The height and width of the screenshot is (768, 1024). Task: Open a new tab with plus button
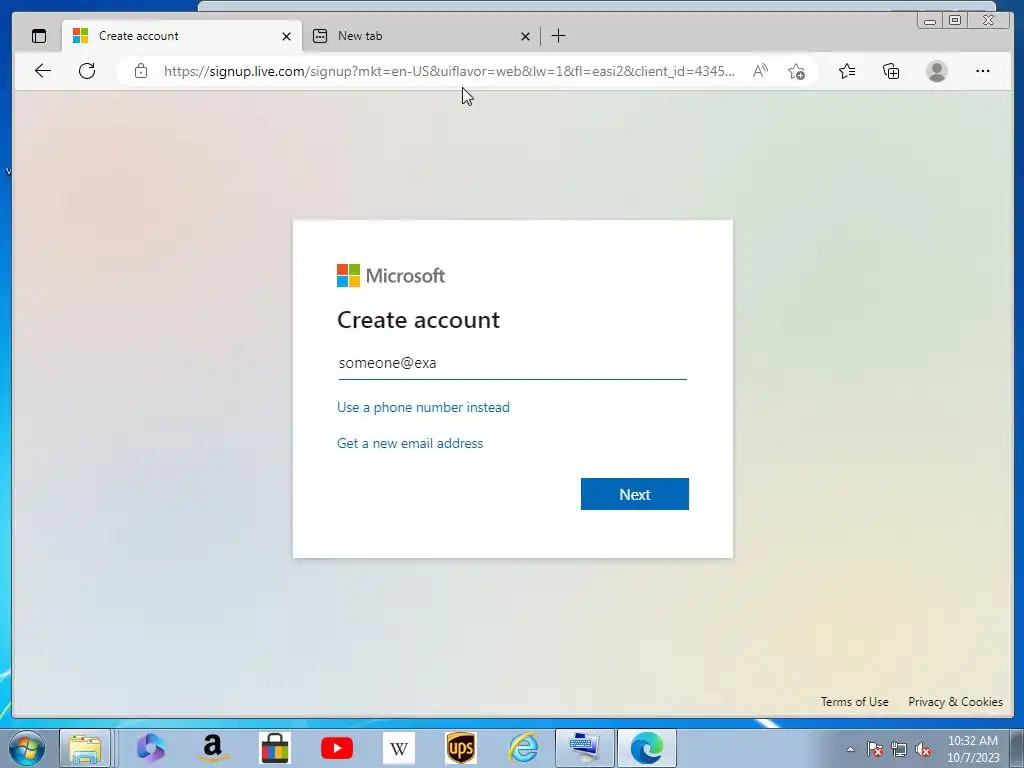558,36
